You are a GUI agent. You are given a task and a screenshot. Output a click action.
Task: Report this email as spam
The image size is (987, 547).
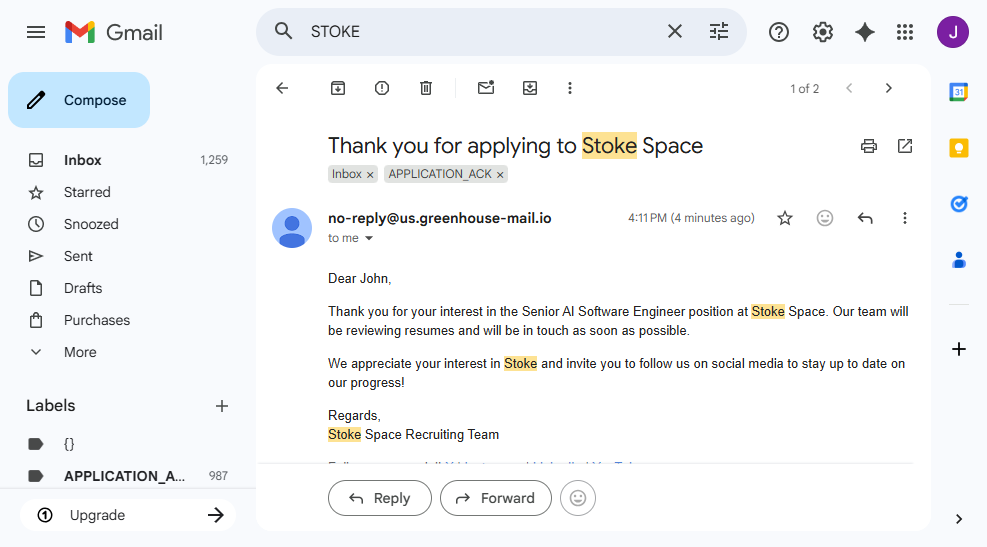click(x=382, y=88)
